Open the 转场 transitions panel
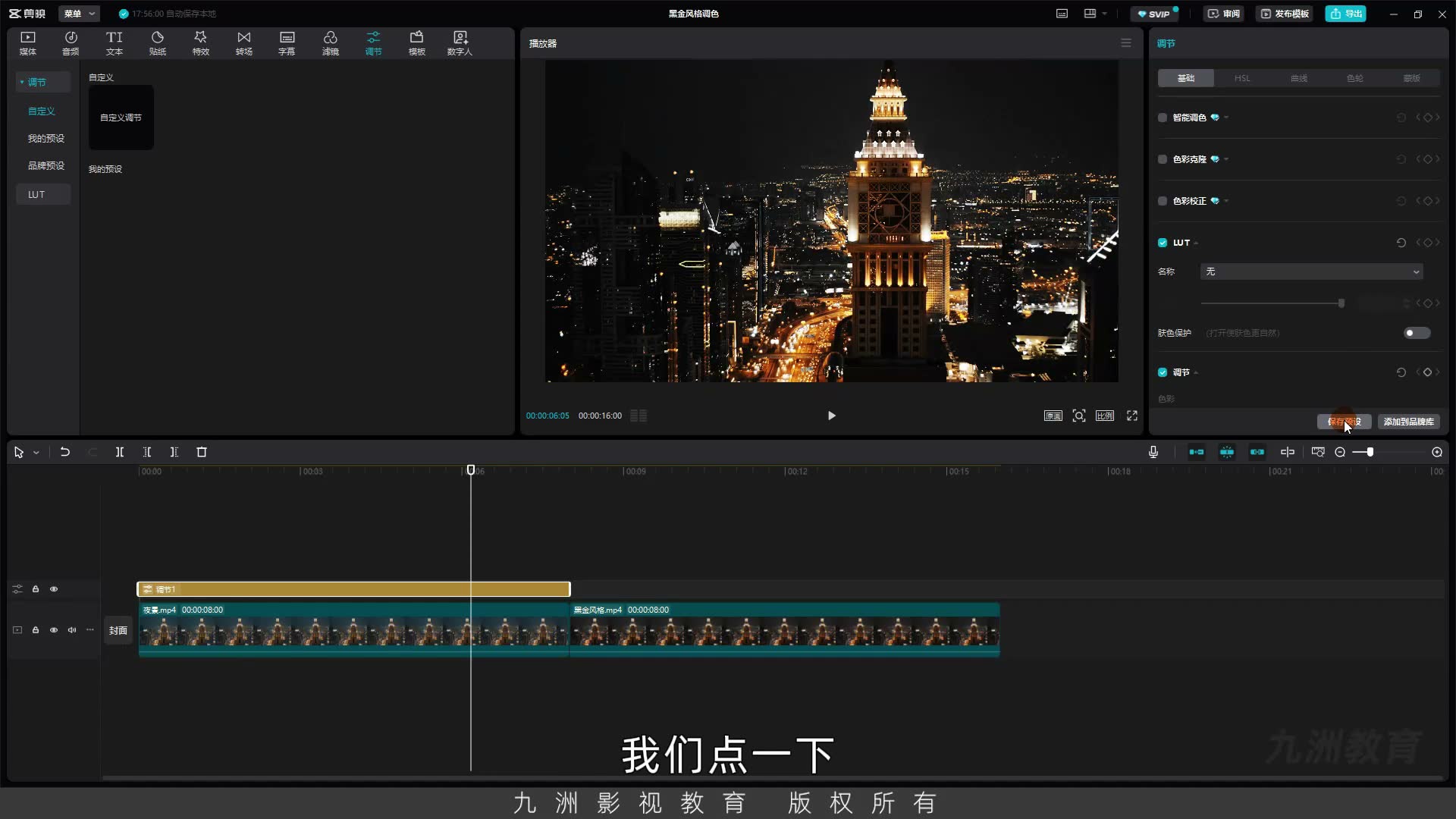The width and height of the screenshot is (1456, 819). (243, 43)
